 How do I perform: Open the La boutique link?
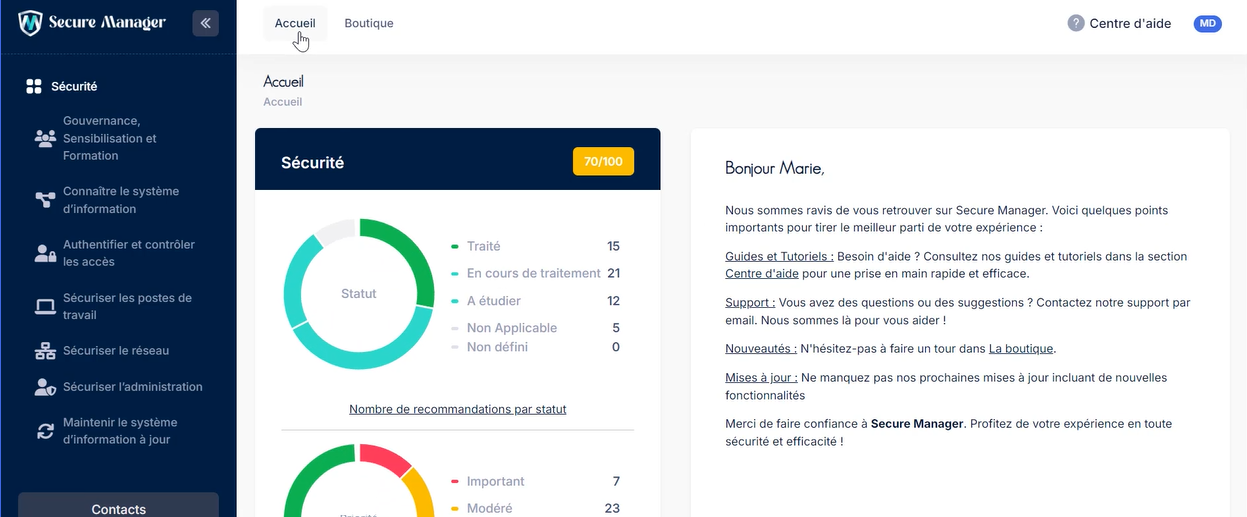coord(1021,348)
